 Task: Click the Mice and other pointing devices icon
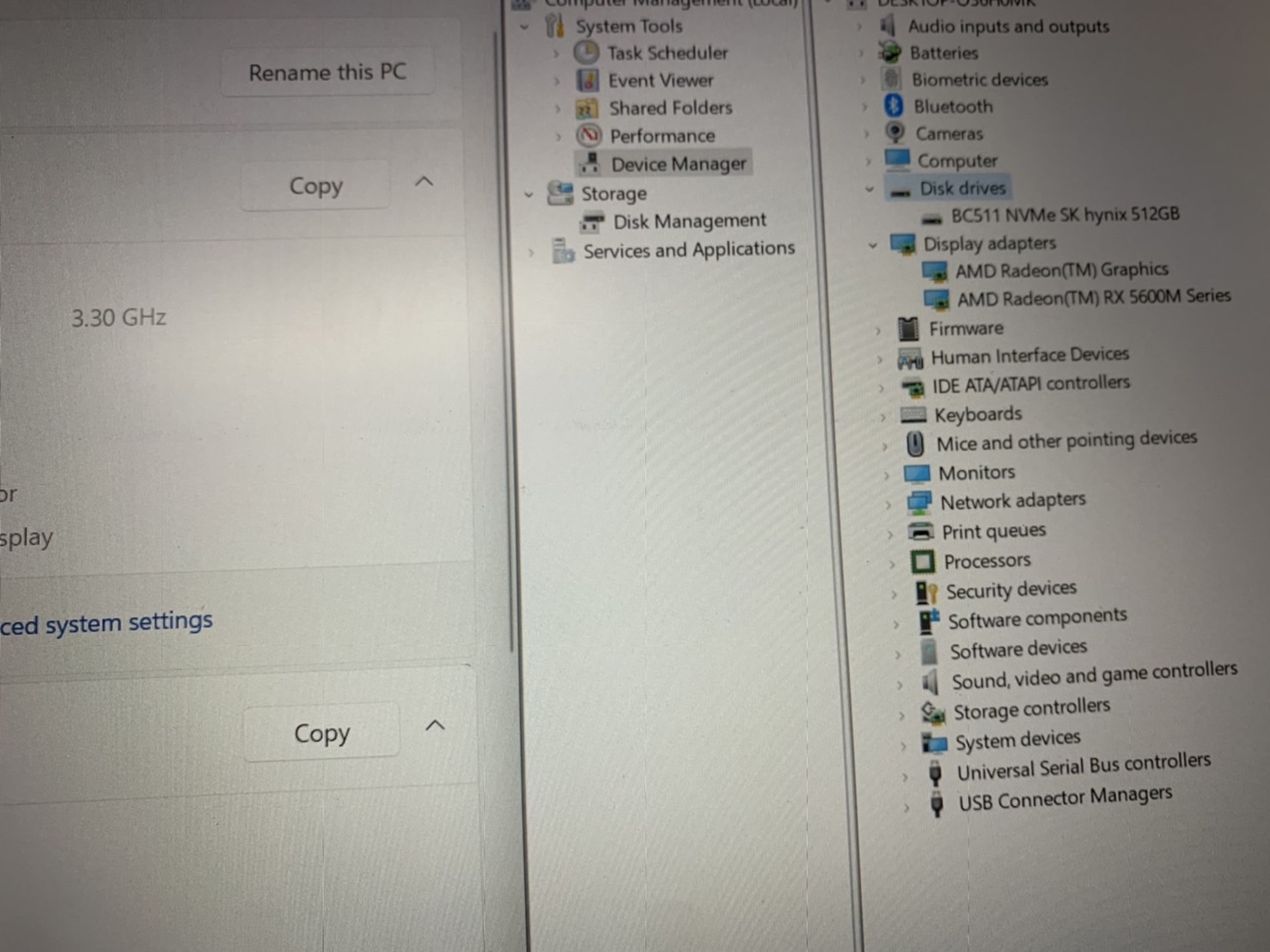point(915,444)
